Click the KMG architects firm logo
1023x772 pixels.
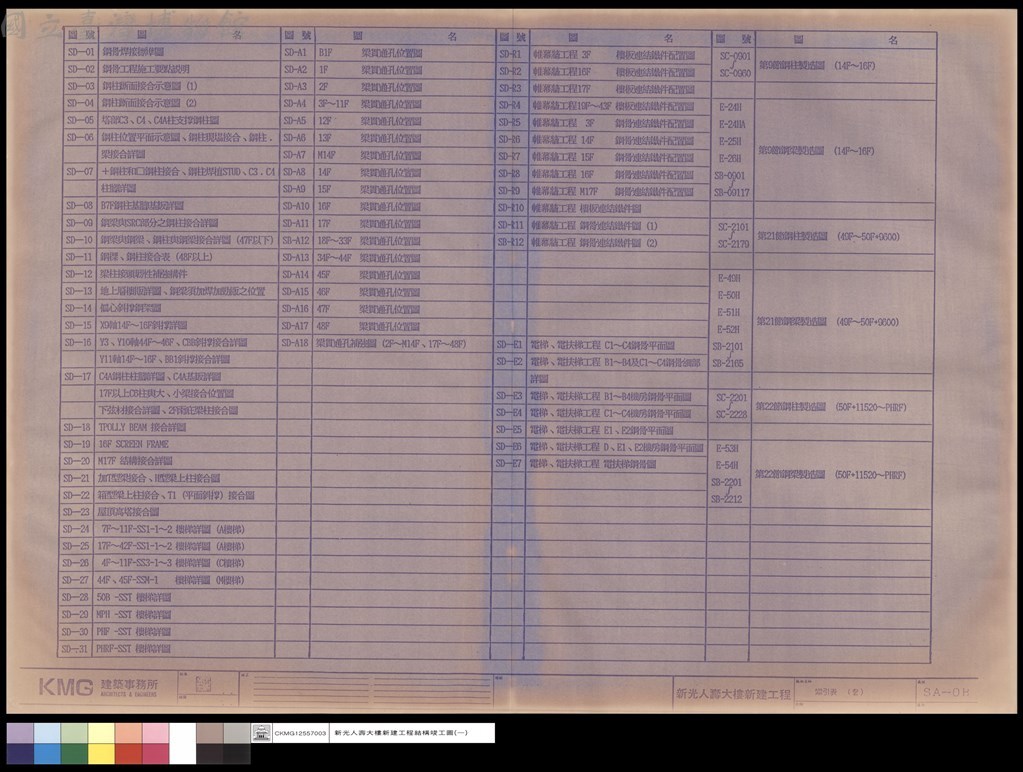pos(66,687)
